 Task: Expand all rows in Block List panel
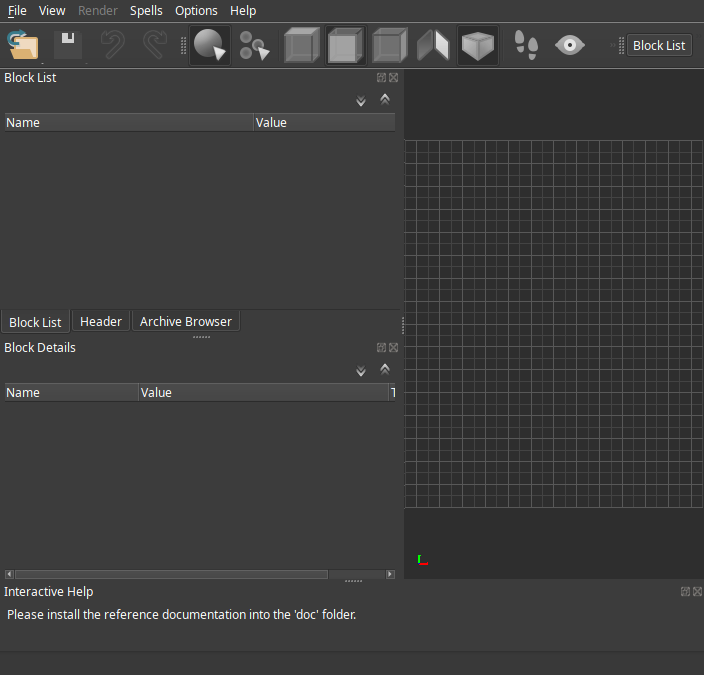(361, 101)
